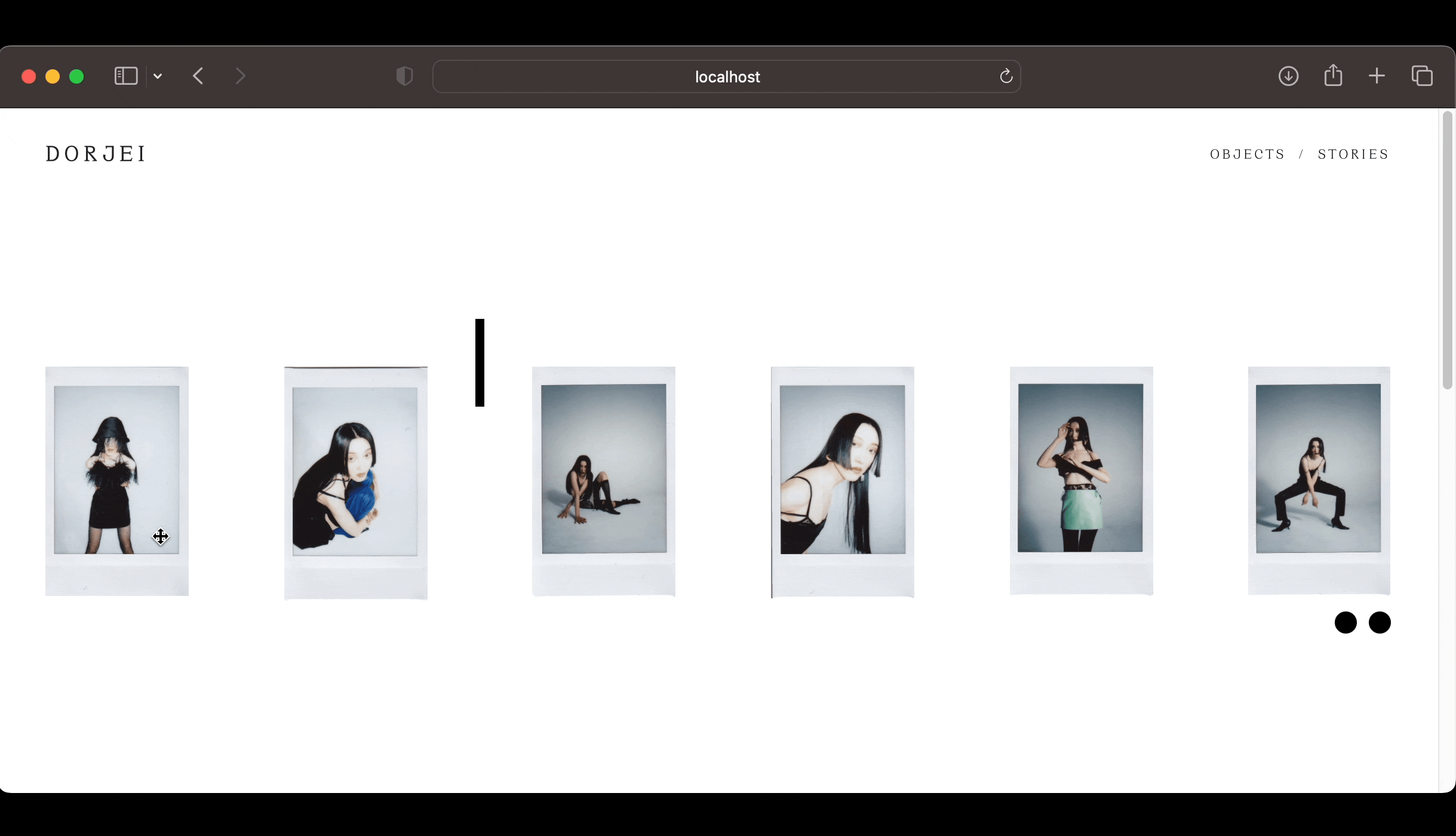The image size is (1456, 836).
Task: Reload the localhost page
Action: (1006, 76)
